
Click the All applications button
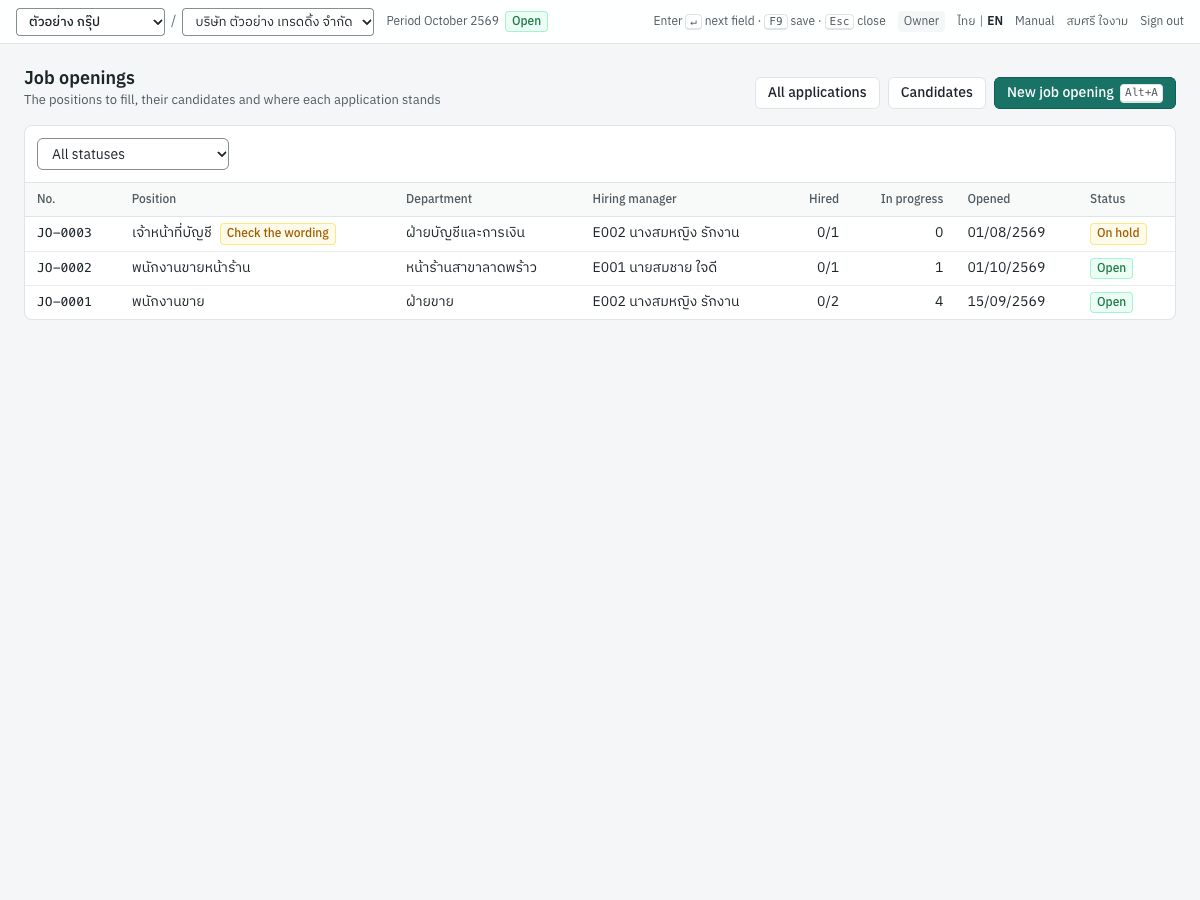(817, 93)
